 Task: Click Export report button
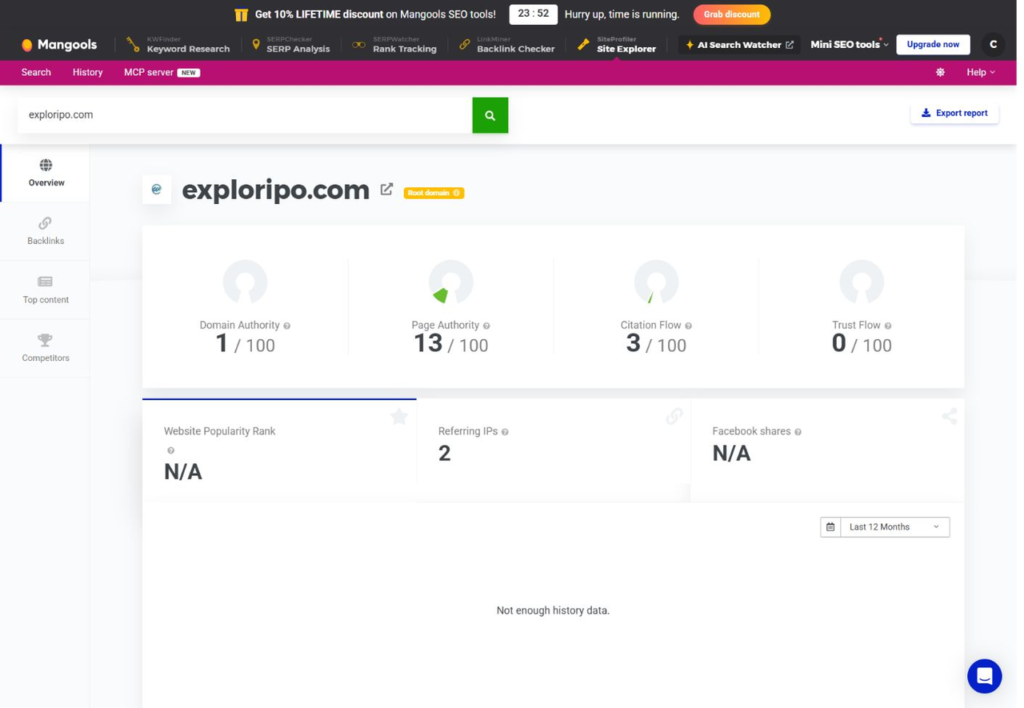pos(954,113)
